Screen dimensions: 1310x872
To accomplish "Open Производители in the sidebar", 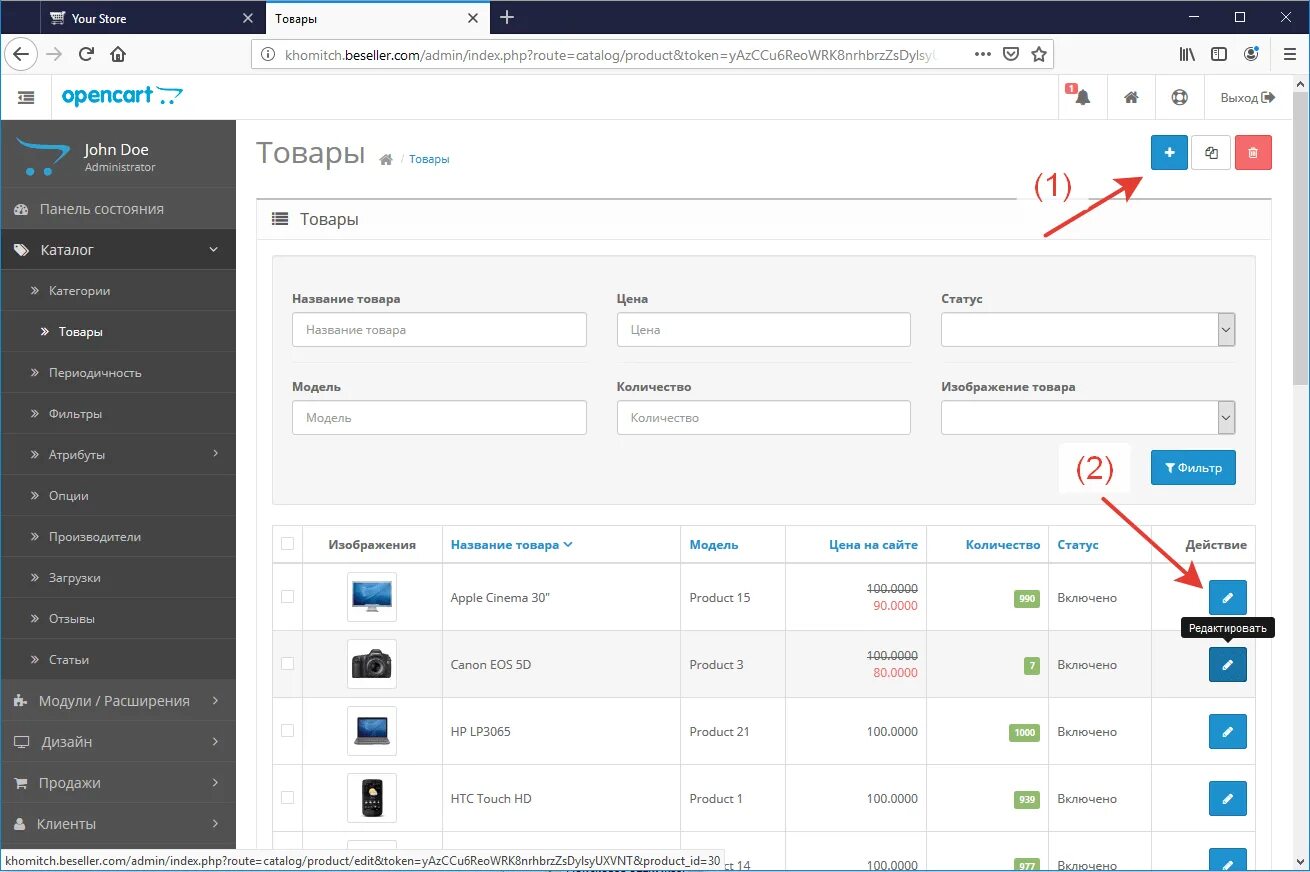I will coord(118,536).
